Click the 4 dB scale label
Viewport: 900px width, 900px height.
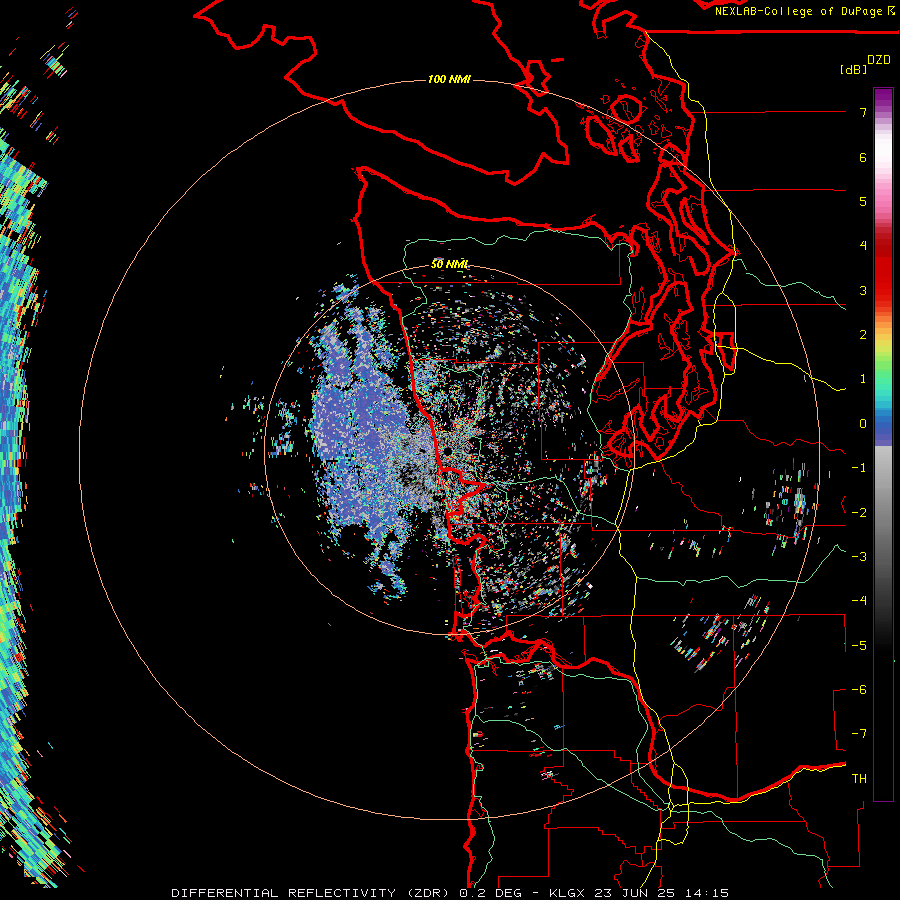coord(863,246)
